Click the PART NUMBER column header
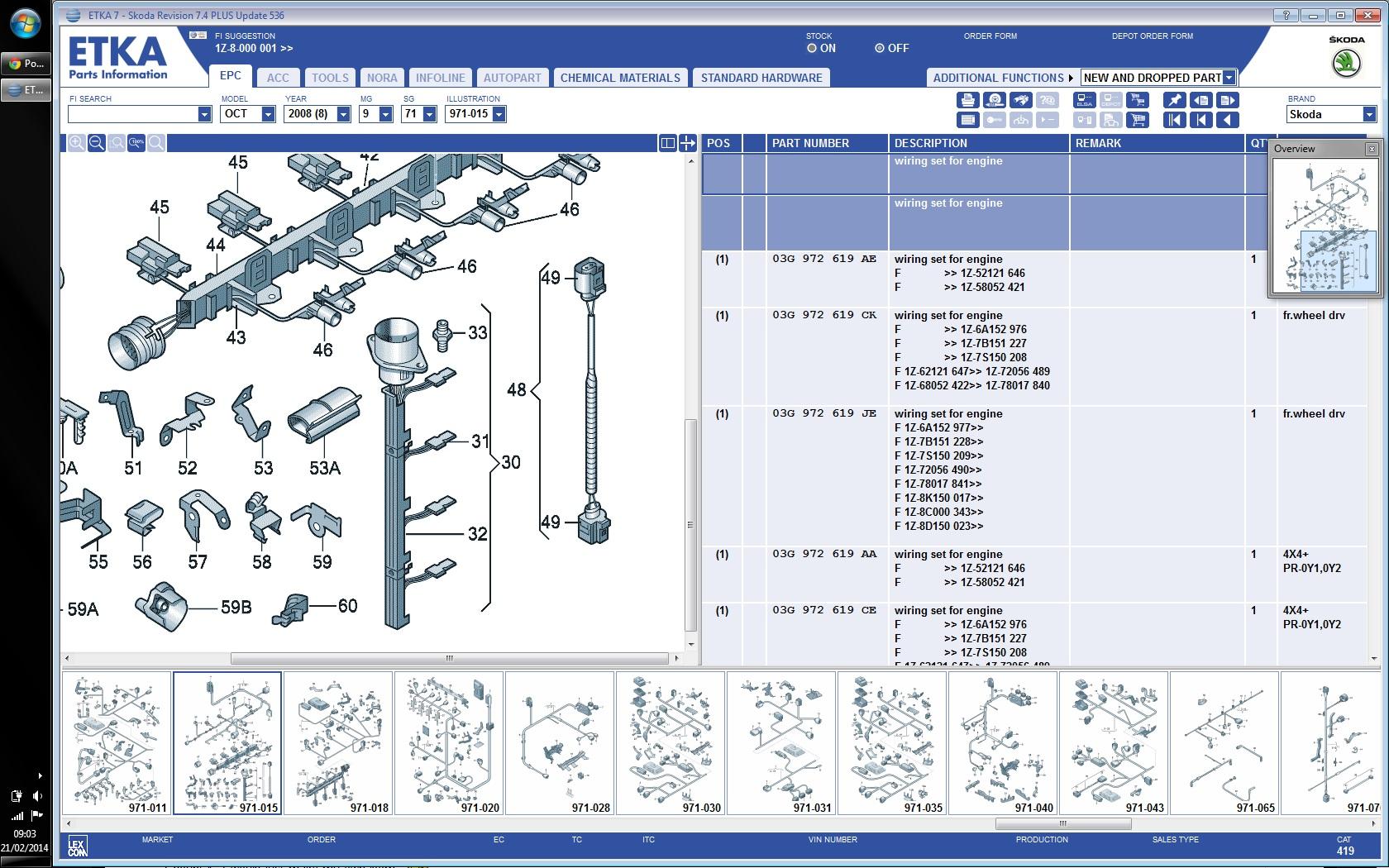Screen dimensions: 1389x868 click(x=827, y=143)
